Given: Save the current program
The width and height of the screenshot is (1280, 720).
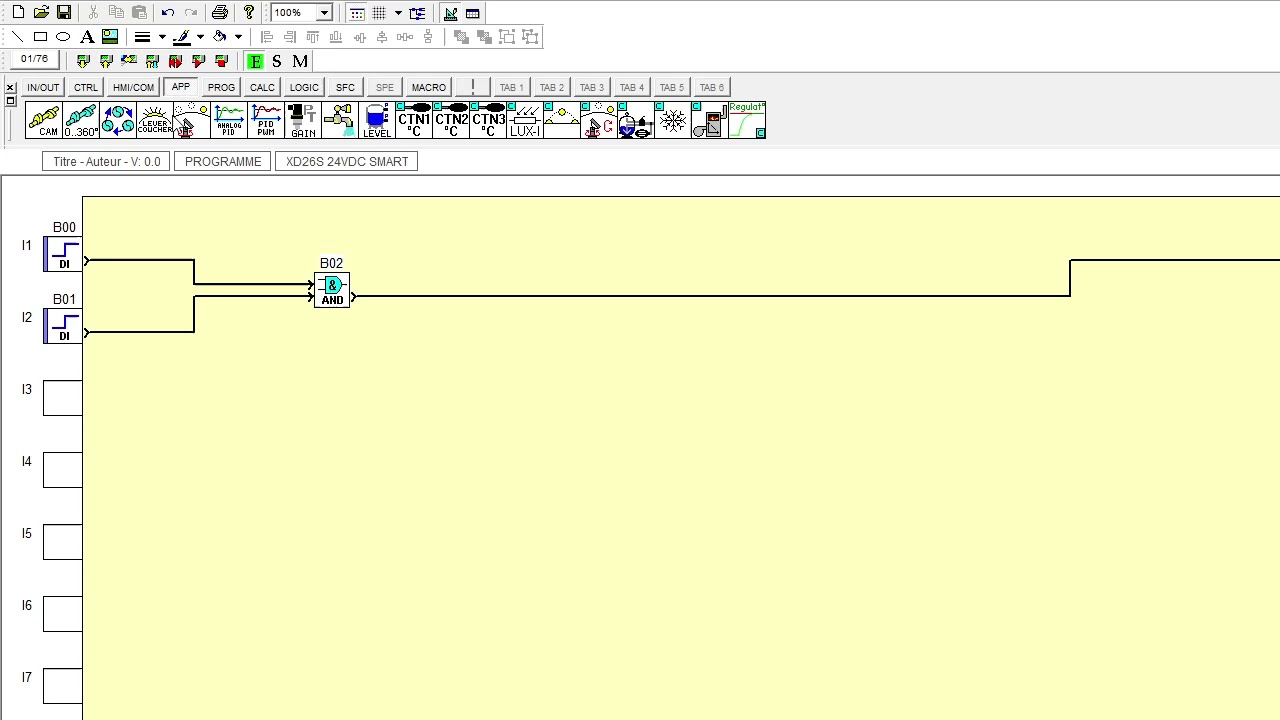Looking at the screenshot, I should click(64, 13).
